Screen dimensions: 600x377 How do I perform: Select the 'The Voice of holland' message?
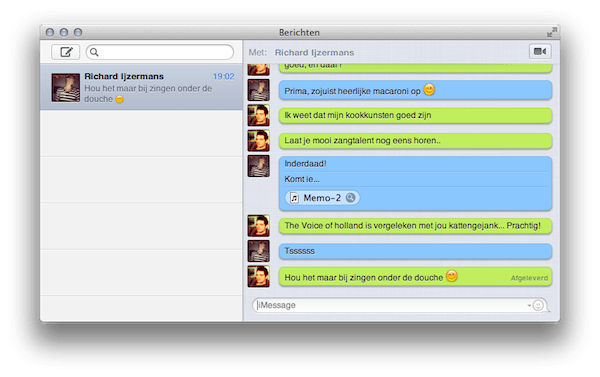coord(415,226)
